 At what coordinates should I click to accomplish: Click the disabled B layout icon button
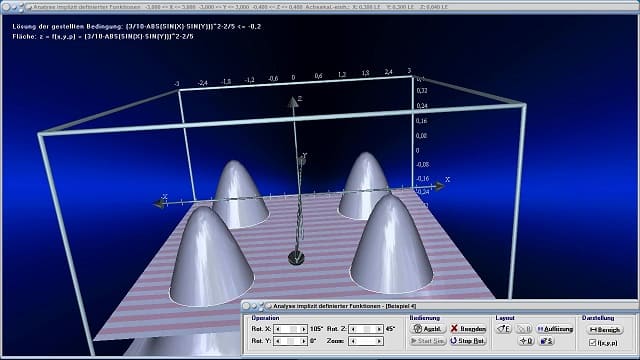[x=524, y=329]
